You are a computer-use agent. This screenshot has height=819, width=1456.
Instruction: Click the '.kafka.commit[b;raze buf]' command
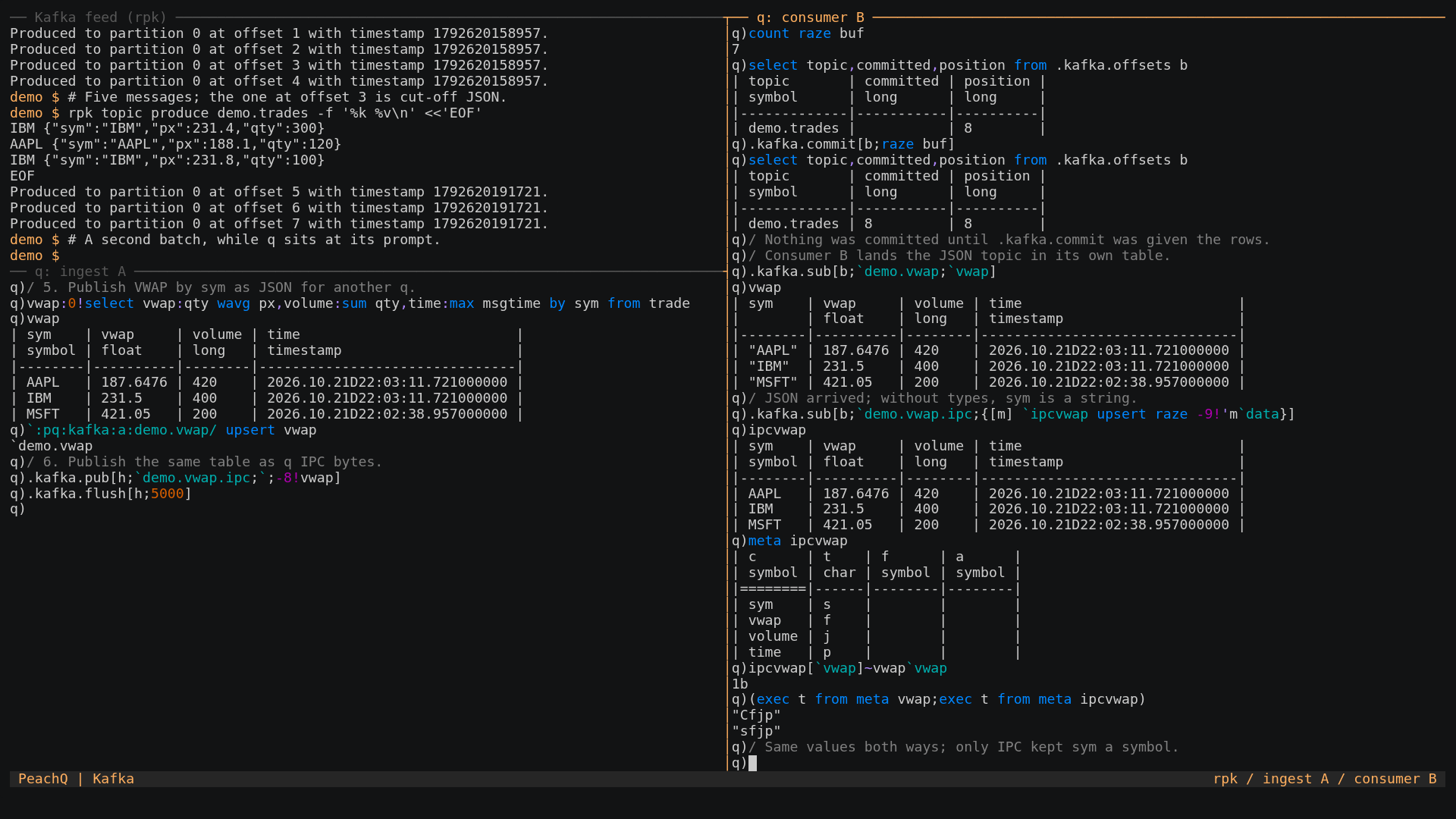(x=843, y=144)
